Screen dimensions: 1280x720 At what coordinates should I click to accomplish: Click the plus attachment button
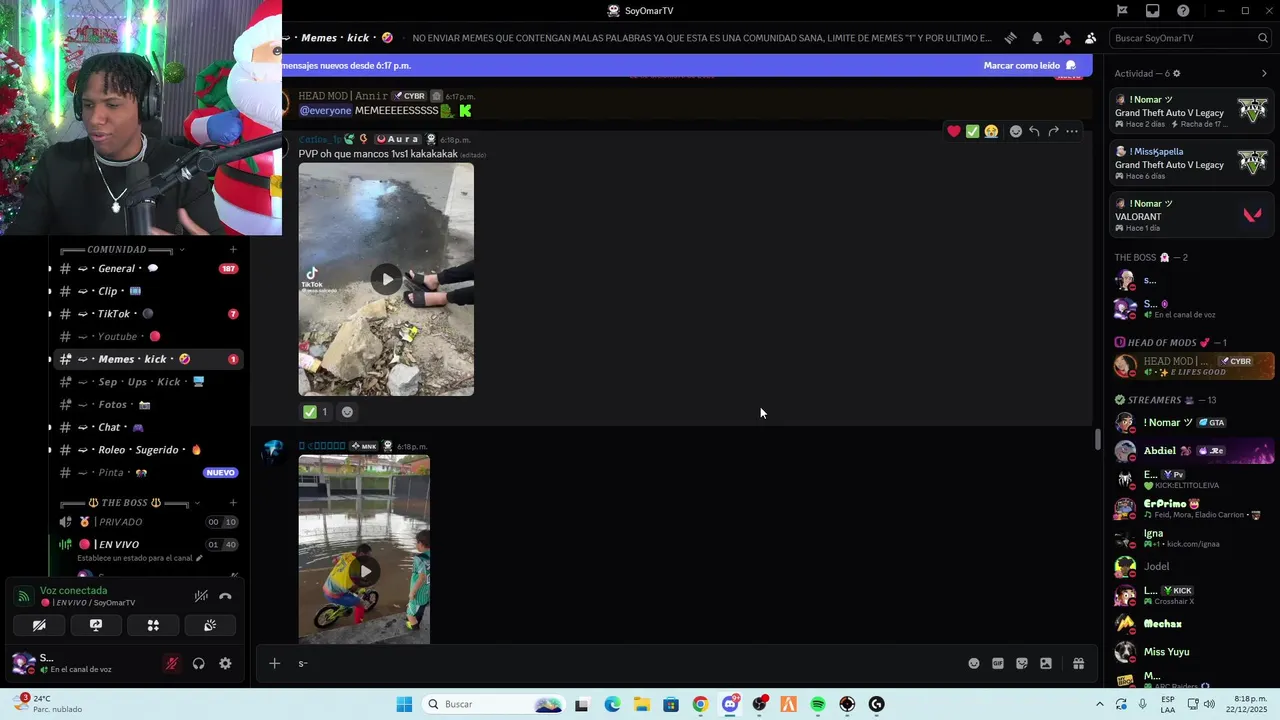click(x=274, y=663)
